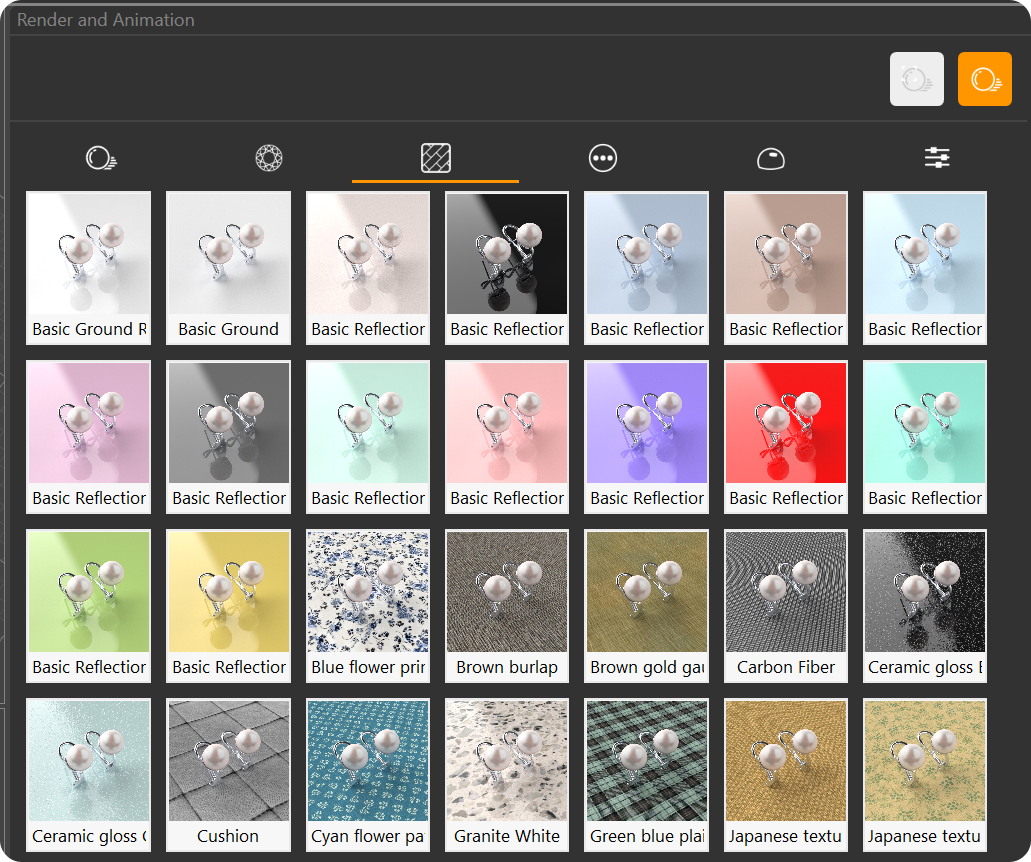Click the white render preview button
Screen dimensions: 1031x862
pyautogui.click(x=916, y=79)
